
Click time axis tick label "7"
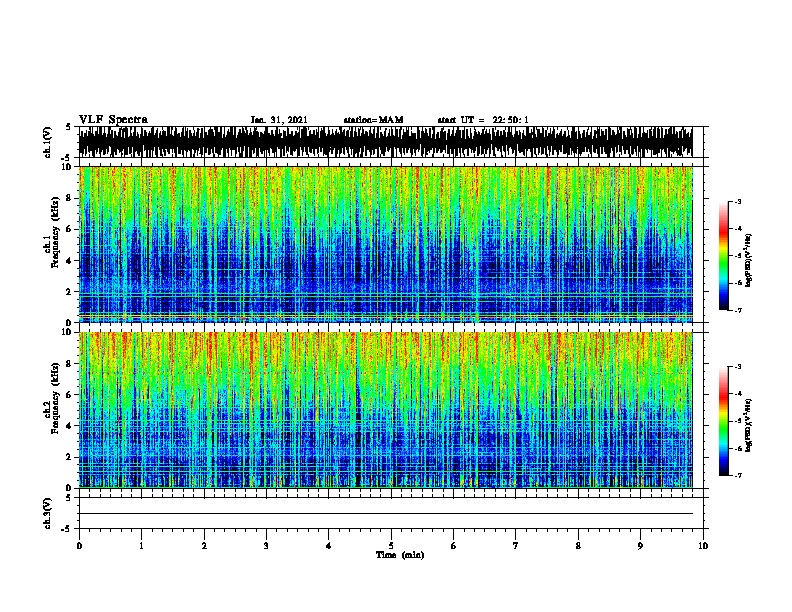click(x=516, y=546)
